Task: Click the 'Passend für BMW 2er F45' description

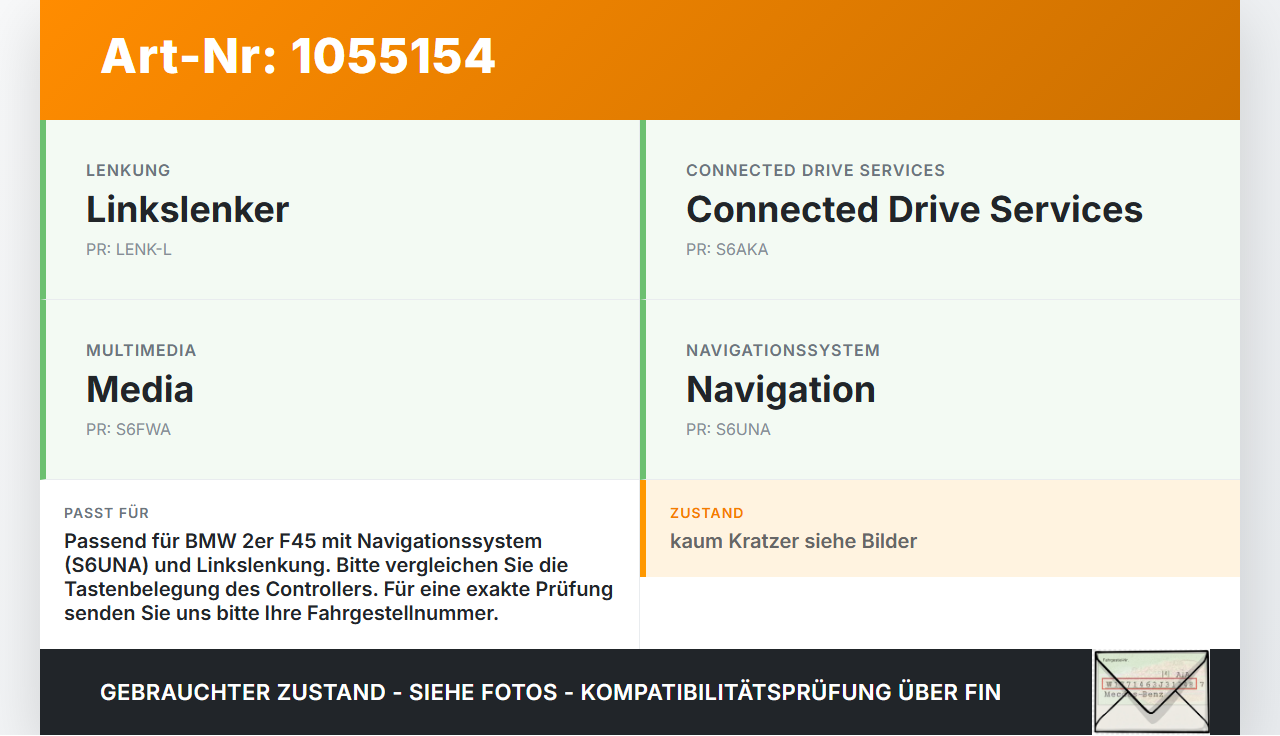Action: (x=339, y=577)
